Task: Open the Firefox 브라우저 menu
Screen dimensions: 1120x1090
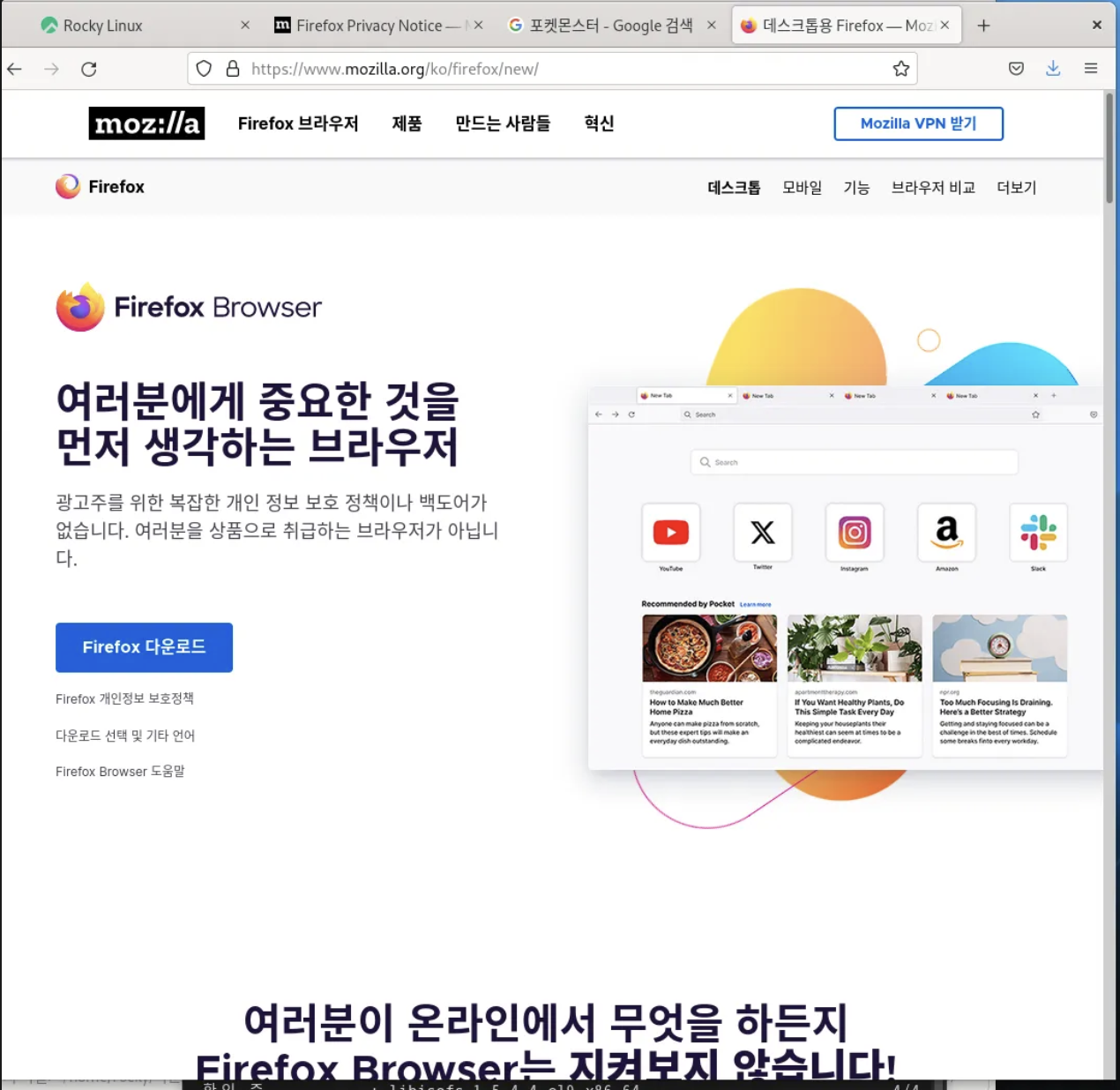Action: tap(298, 123)
